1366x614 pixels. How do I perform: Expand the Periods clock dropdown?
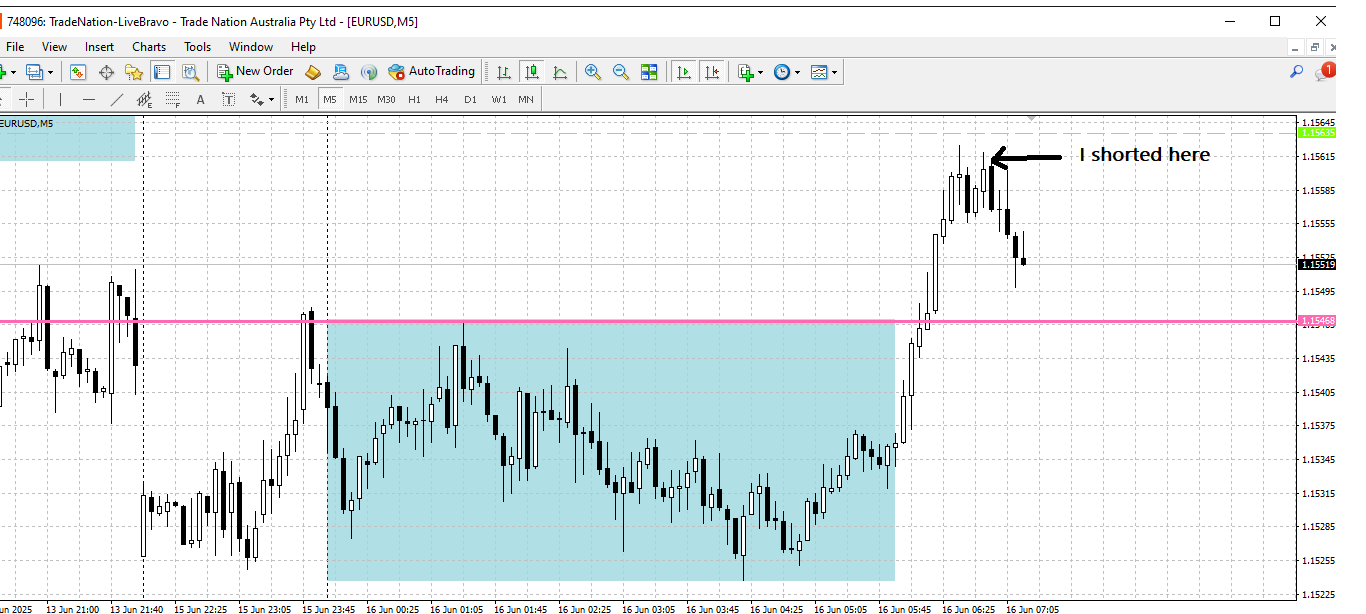[797, 72]
